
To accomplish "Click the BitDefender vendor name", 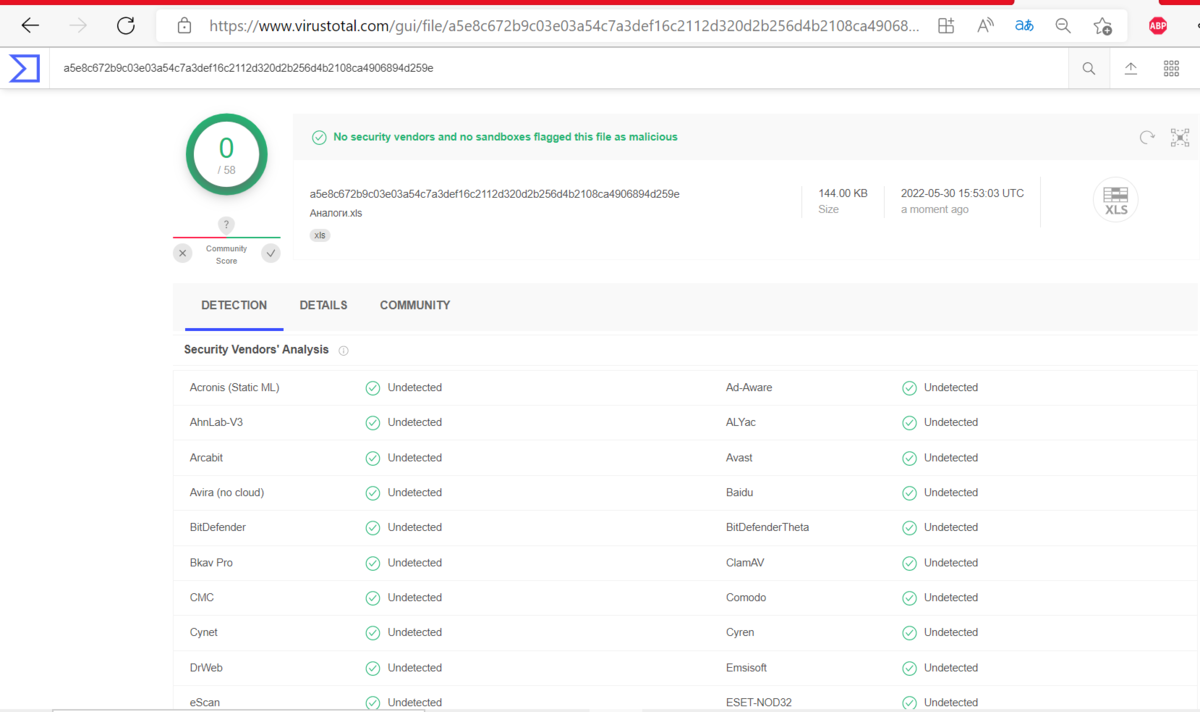I will tap(217, 527).
